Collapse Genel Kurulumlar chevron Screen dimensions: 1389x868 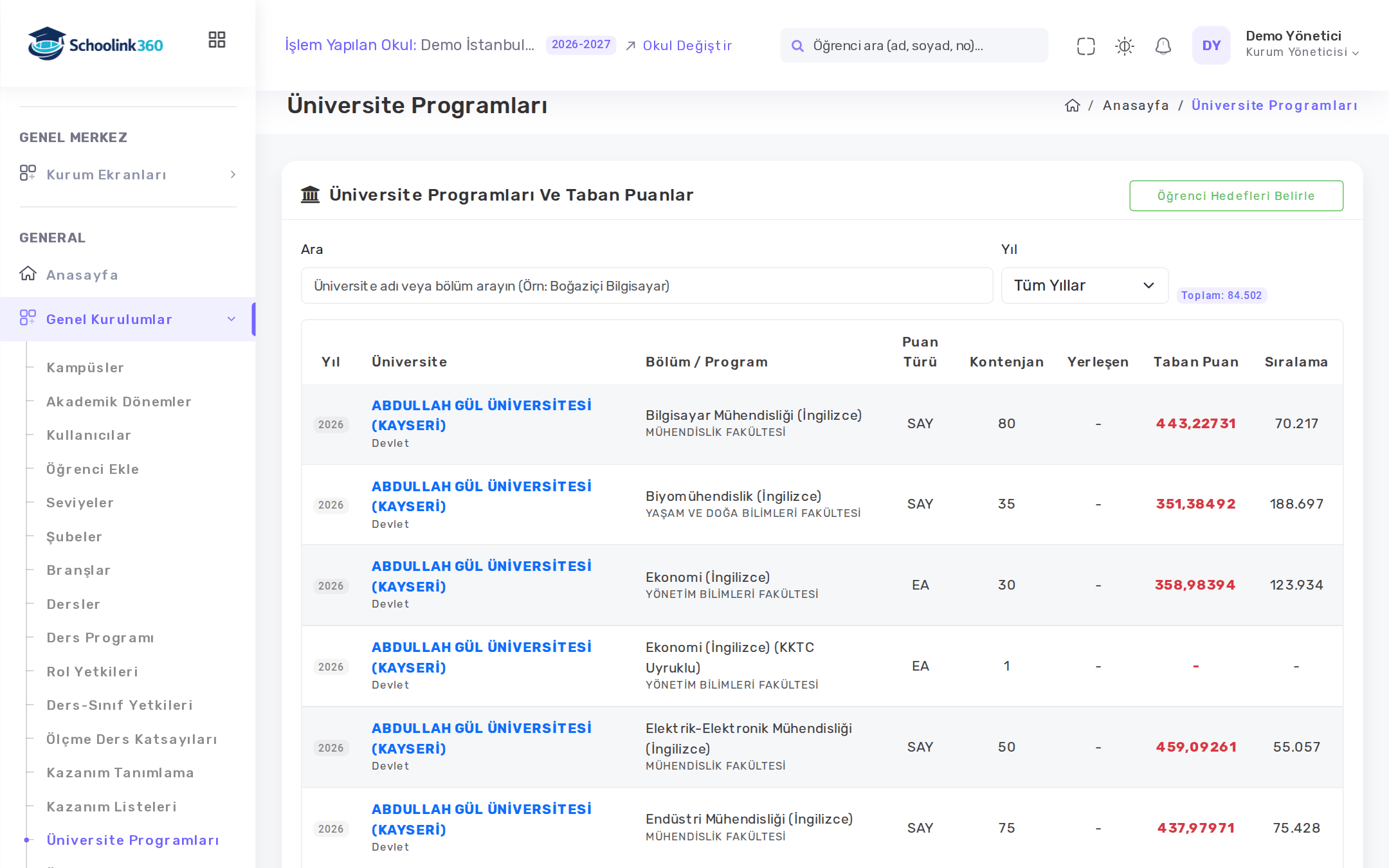point(232,319)
